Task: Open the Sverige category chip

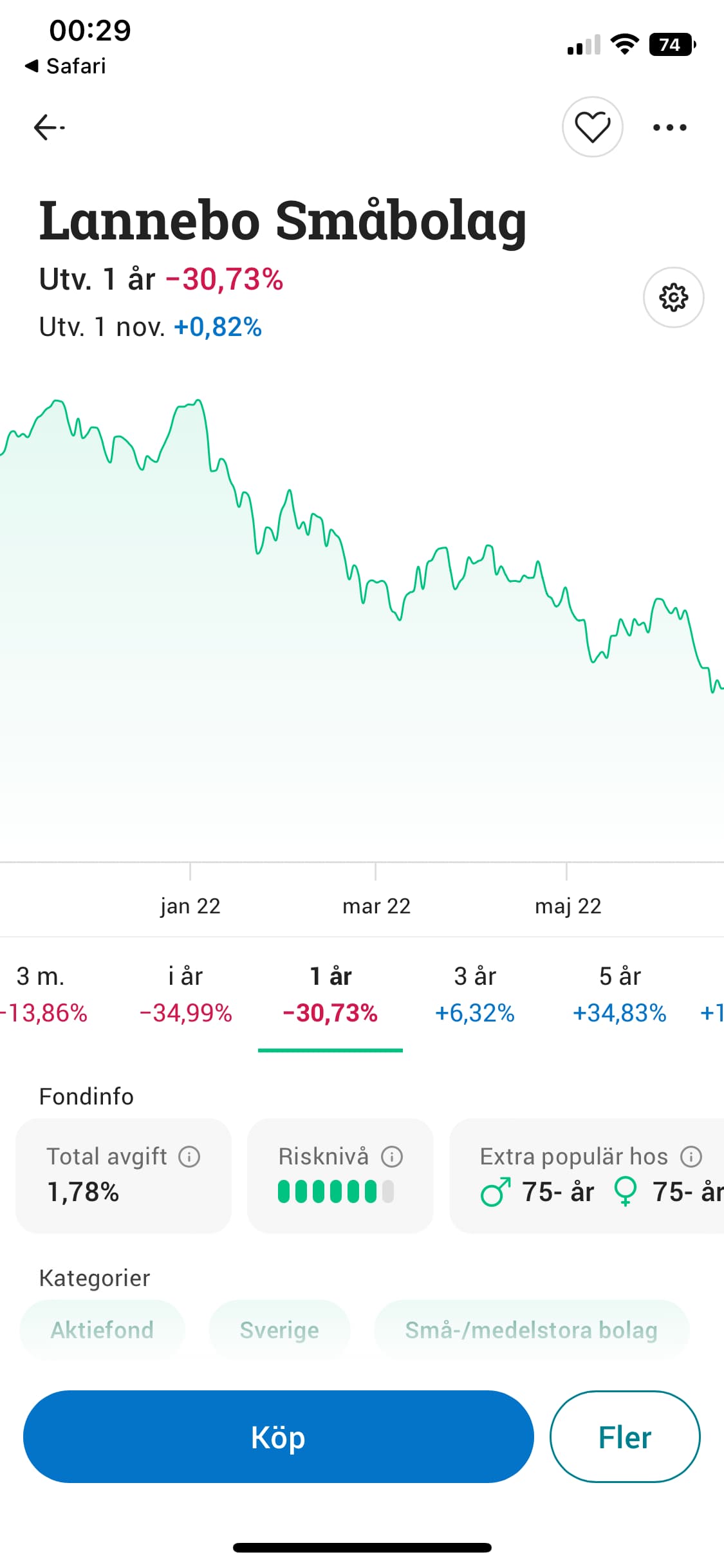Action: pos(279,1330)
